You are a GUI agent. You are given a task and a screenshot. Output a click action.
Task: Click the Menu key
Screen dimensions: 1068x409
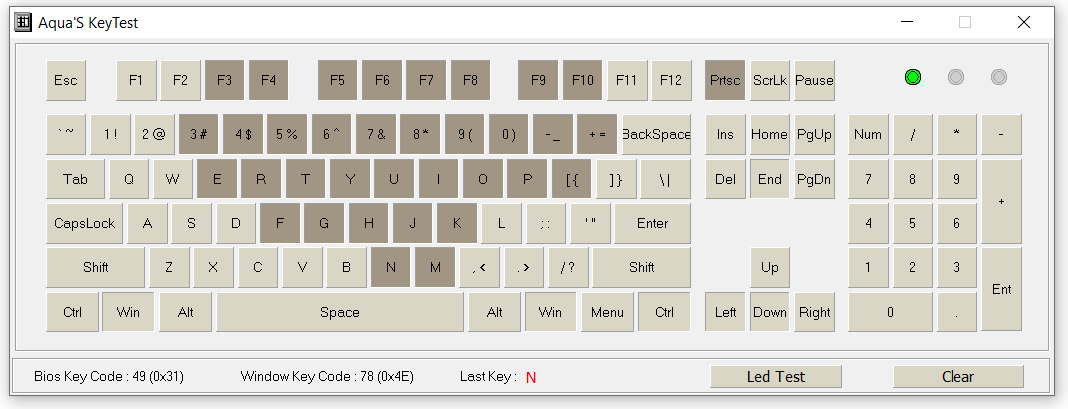tap(607, 312)
